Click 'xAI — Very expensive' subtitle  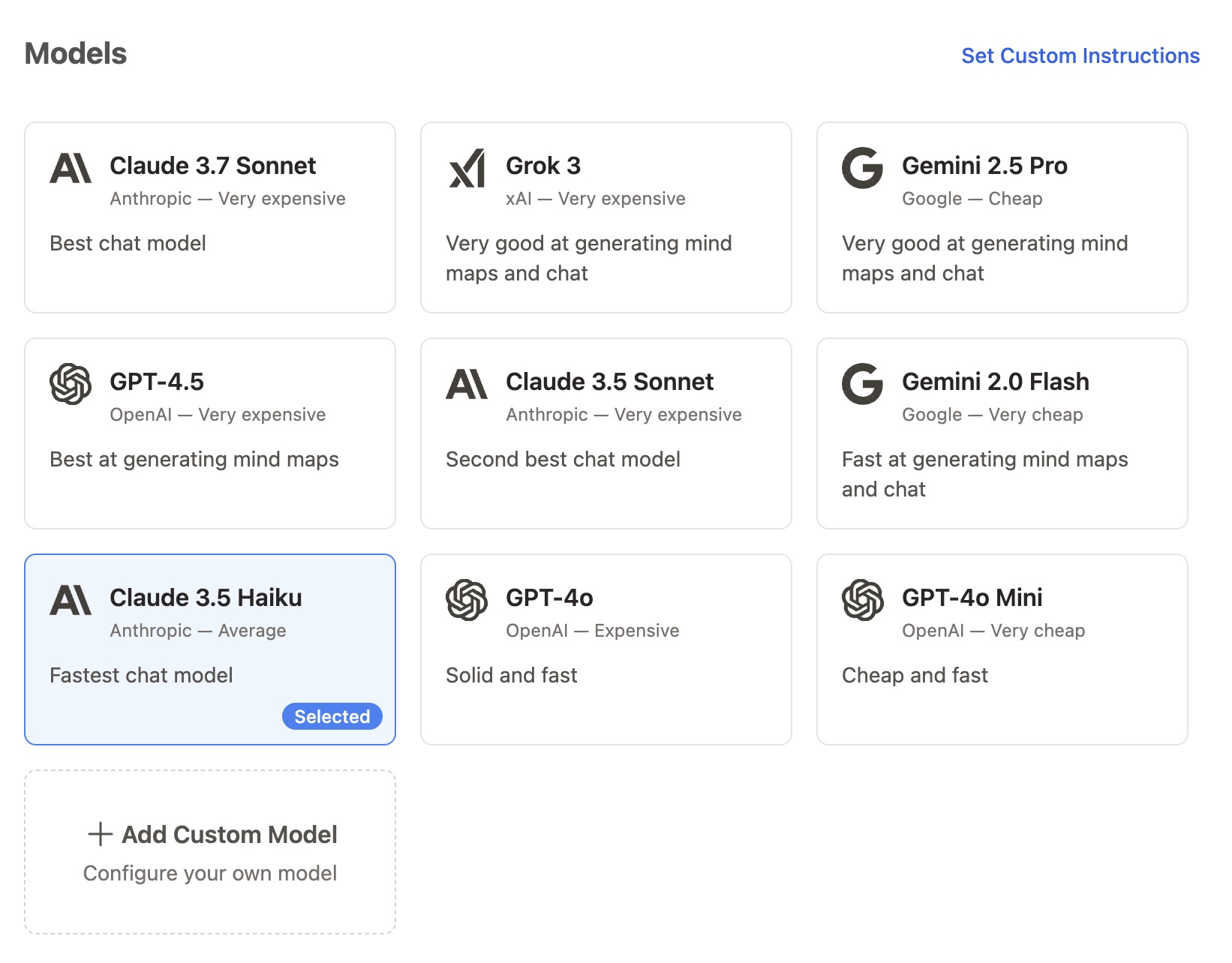coord(596,199)
